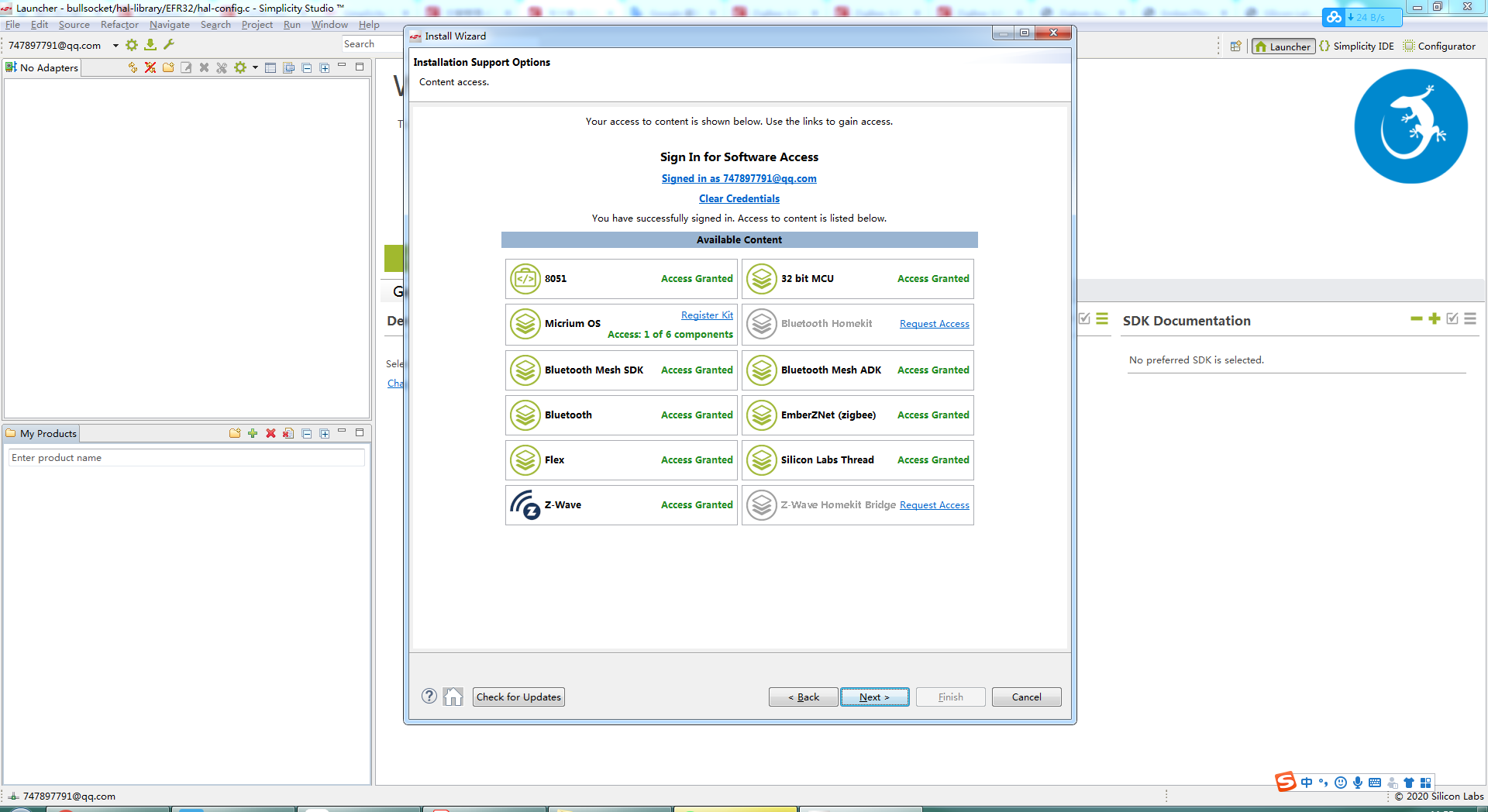Click the Next button in Install Wizard
The image size is (1488, 812).
point(874,697)
